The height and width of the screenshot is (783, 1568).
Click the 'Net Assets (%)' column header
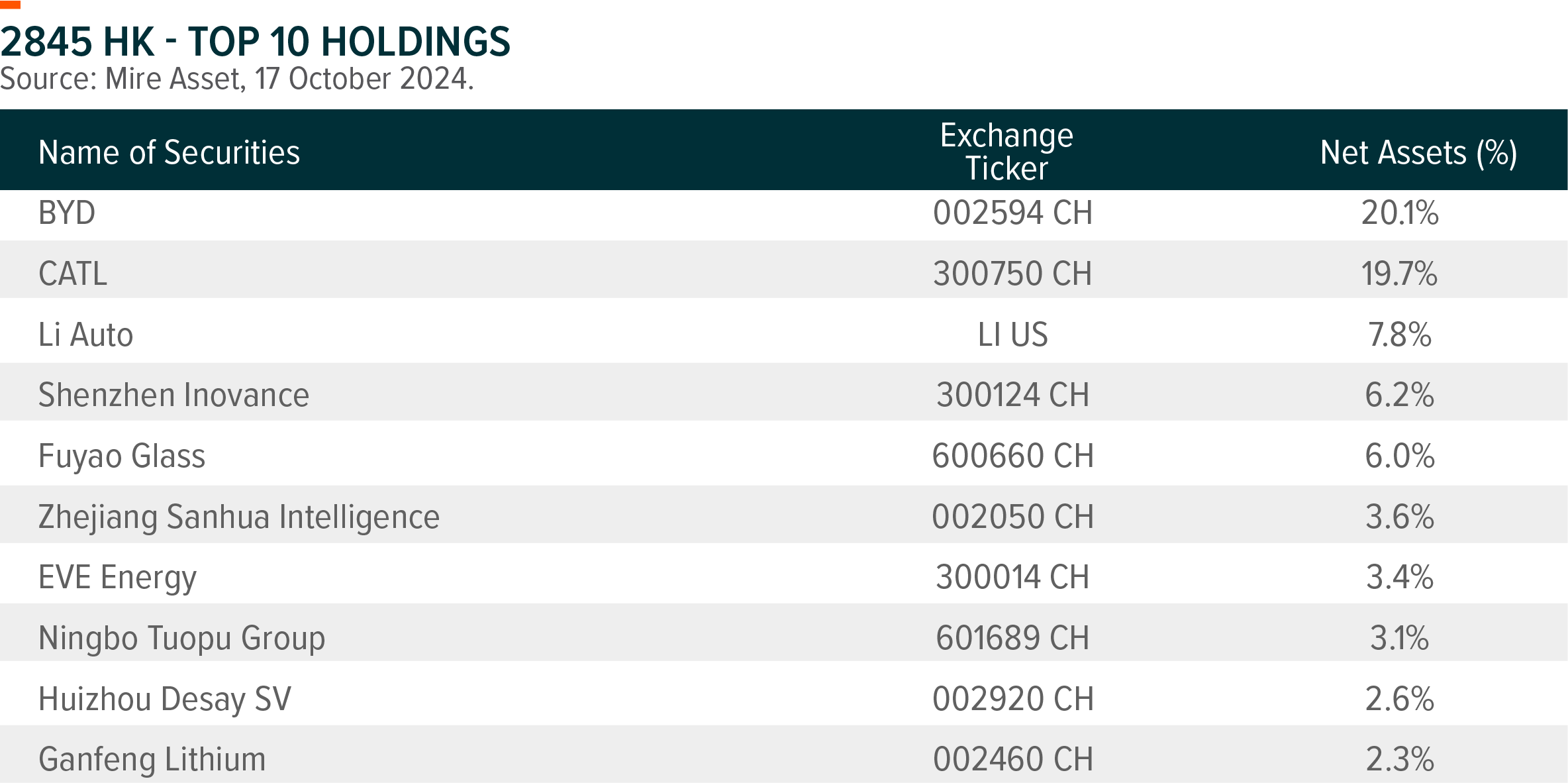1418,153
